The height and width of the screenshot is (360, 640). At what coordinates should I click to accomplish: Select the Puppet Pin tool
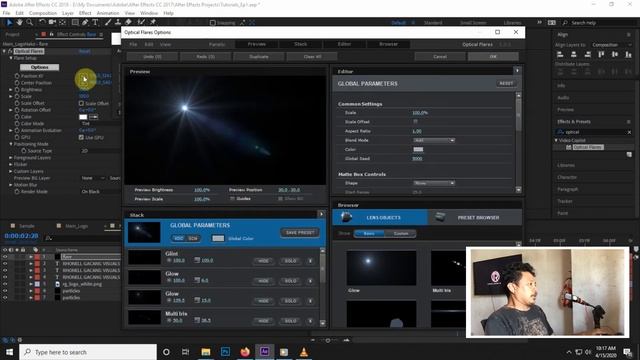click(x=153, y=22)
